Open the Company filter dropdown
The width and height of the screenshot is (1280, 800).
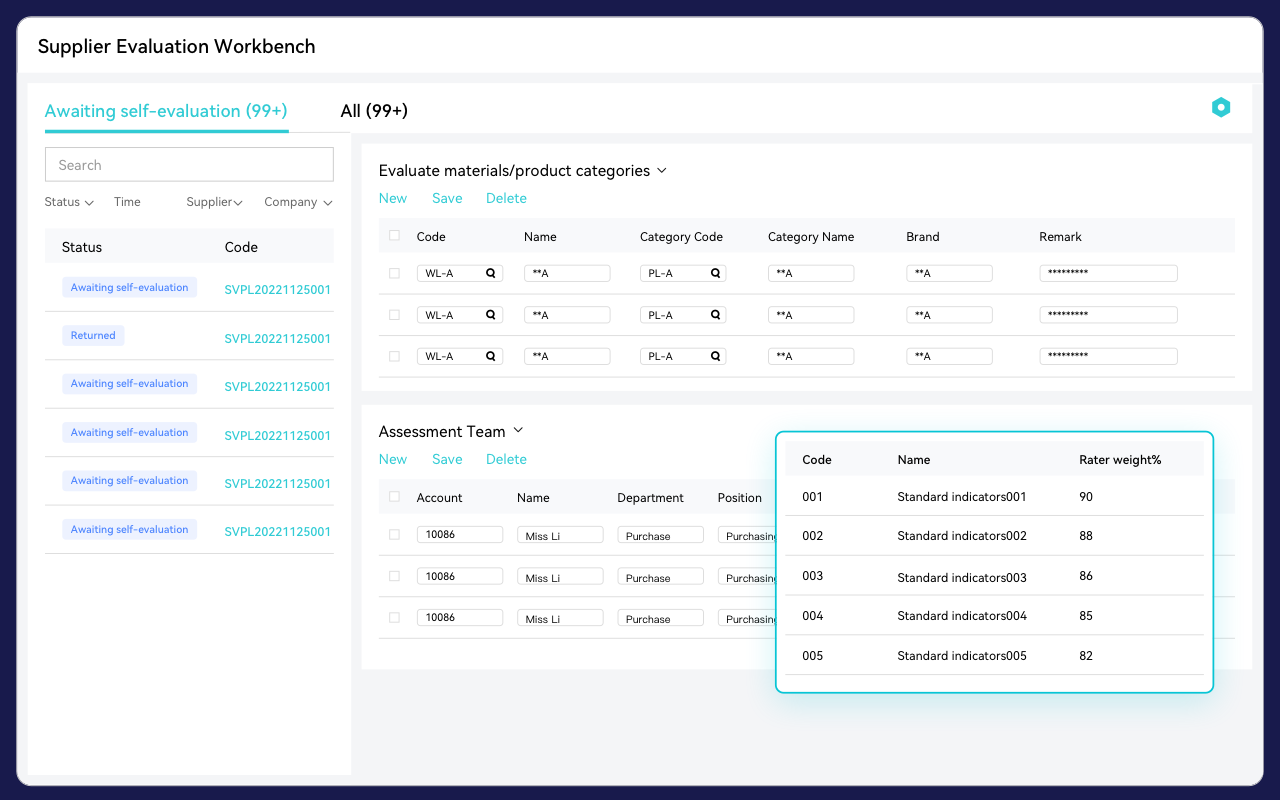click(x=298, y=202)
